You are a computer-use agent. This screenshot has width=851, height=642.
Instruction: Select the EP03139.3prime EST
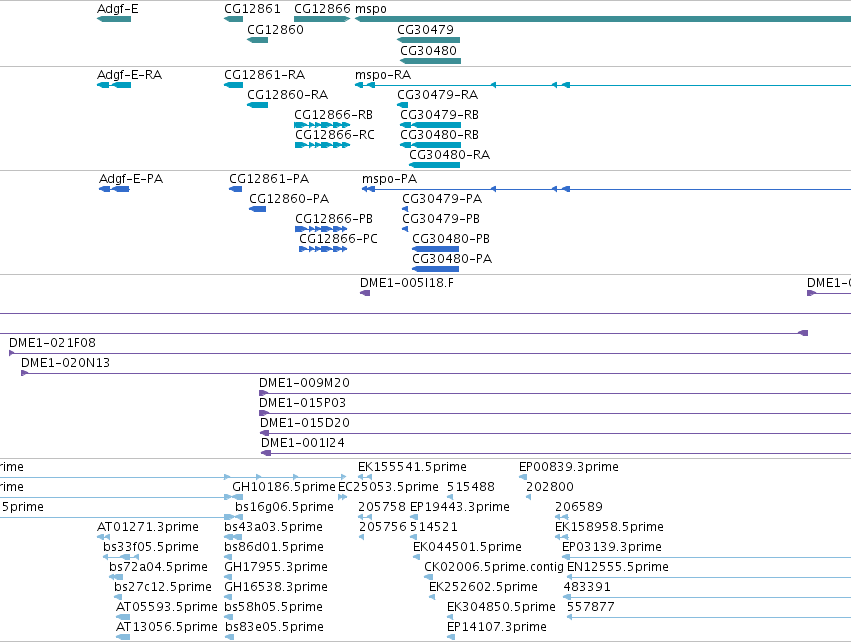pos(707,557)
